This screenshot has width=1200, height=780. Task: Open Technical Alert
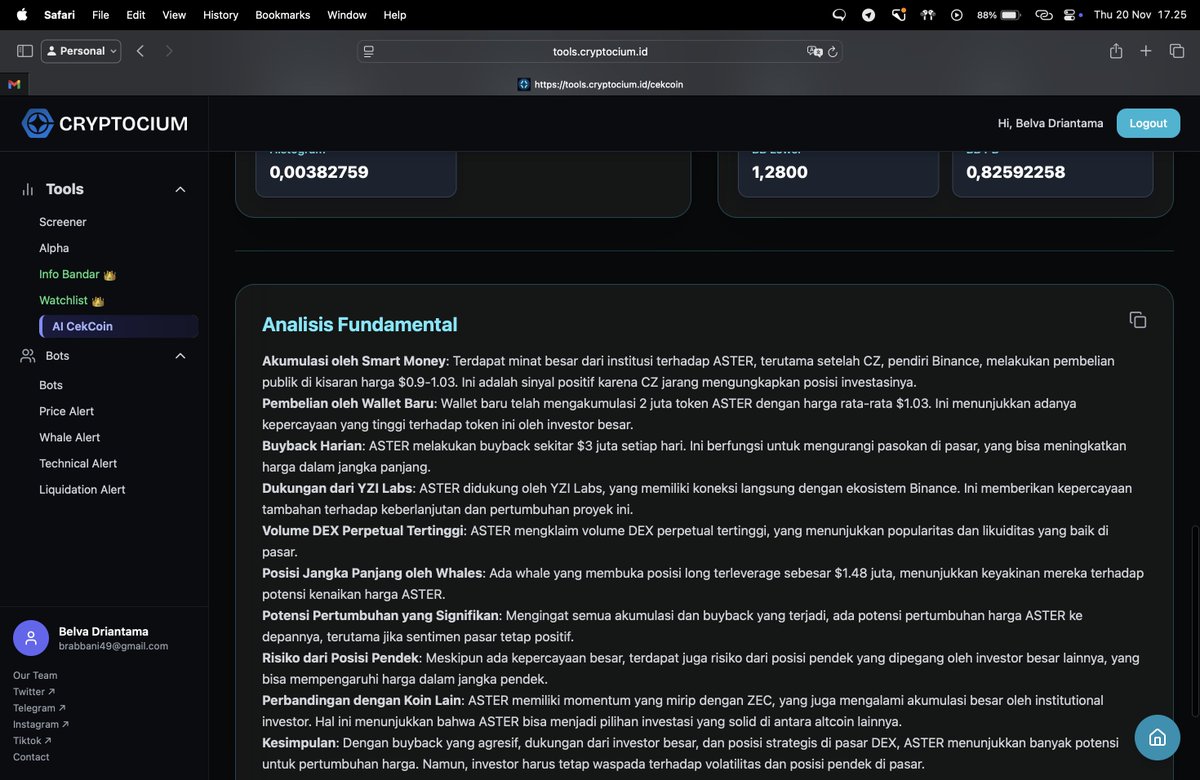click(78, 463)
